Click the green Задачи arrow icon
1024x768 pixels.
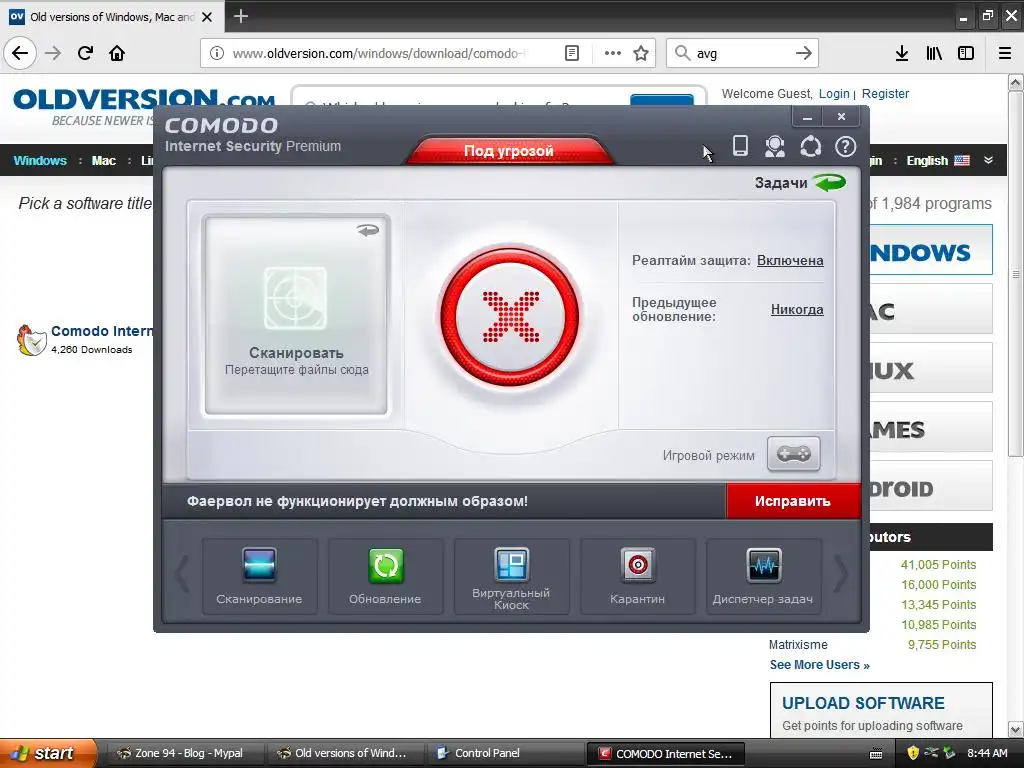(829, 182)
